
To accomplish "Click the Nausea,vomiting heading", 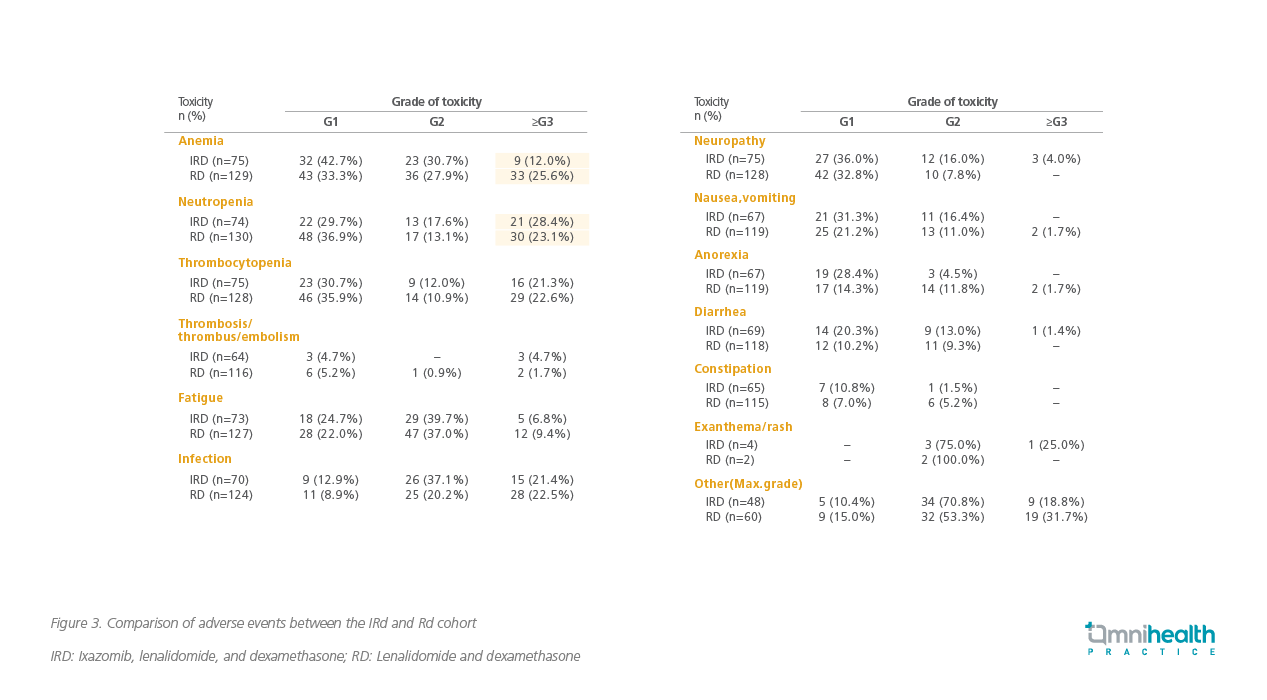I will click(744, 198).
